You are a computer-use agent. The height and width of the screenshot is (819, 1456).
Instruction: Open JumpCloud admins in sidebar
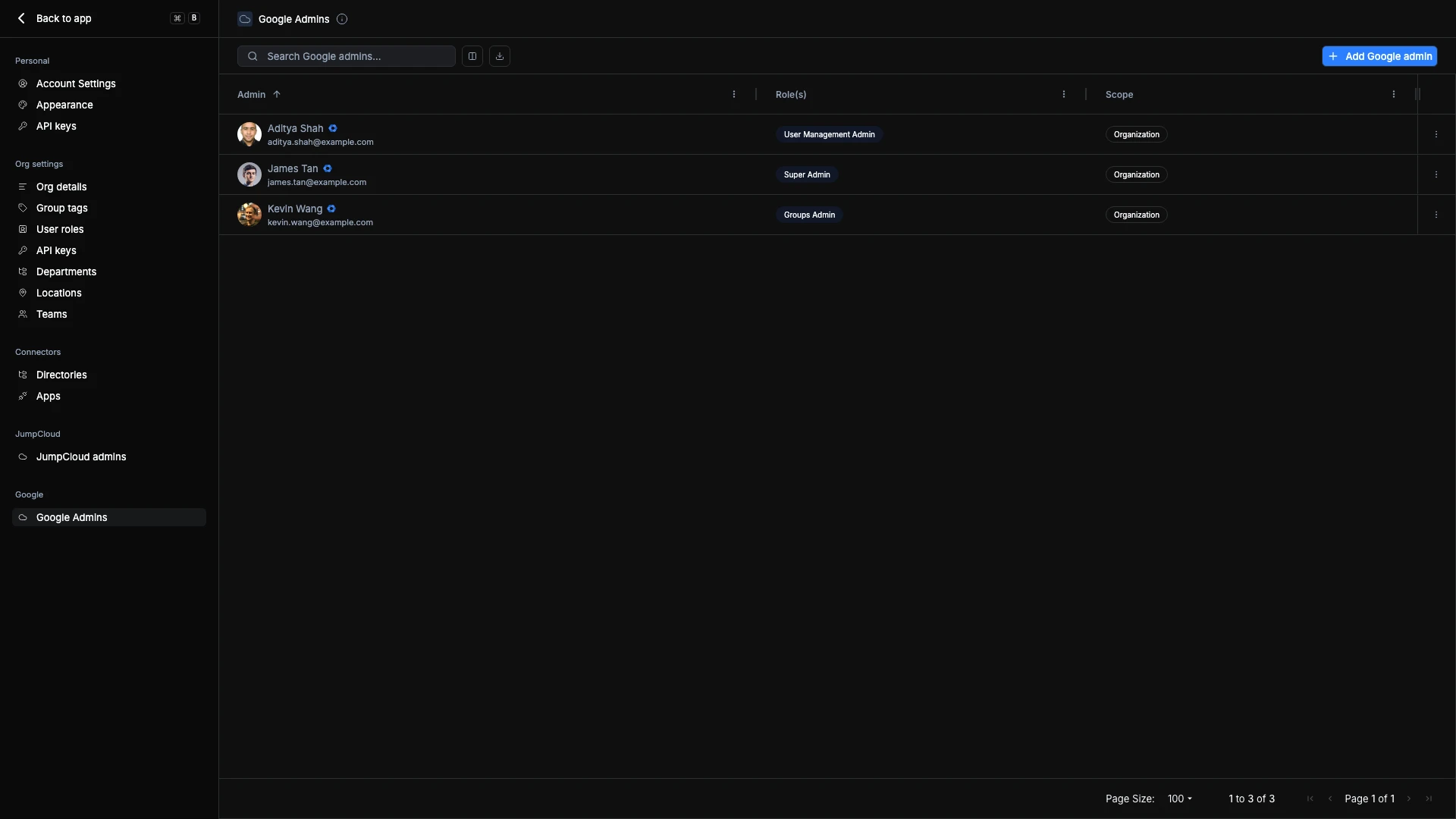tap(81, 457)
